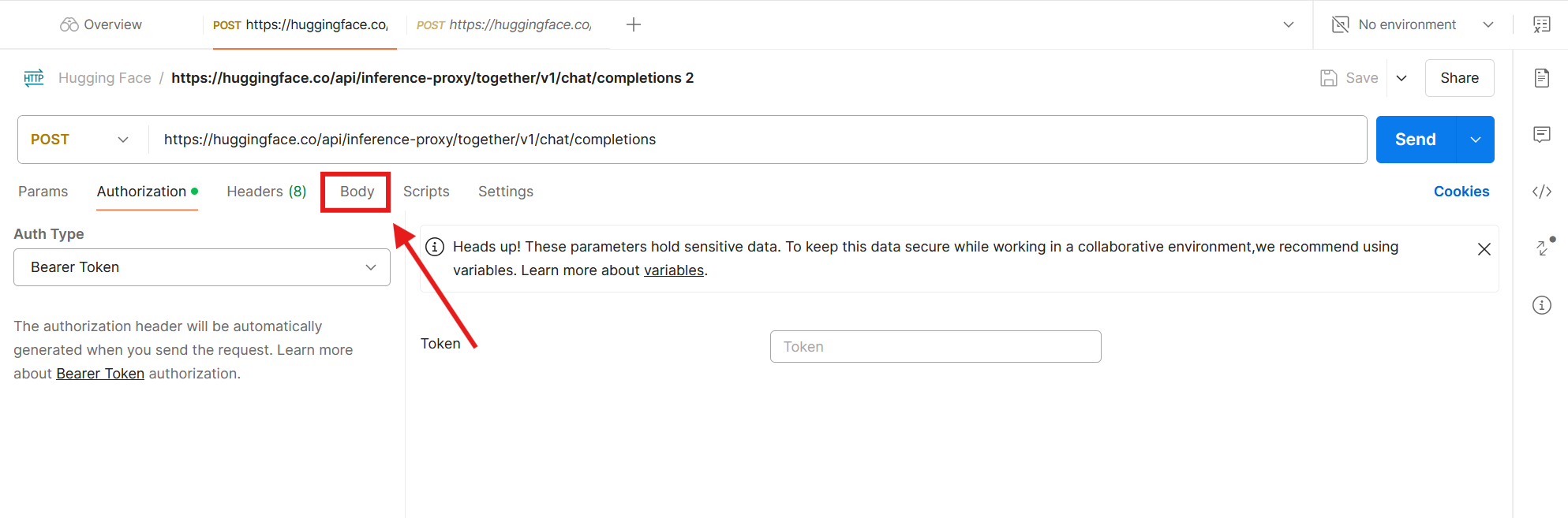
Task: Click the Save disk icon
Action: [1329, 78]
